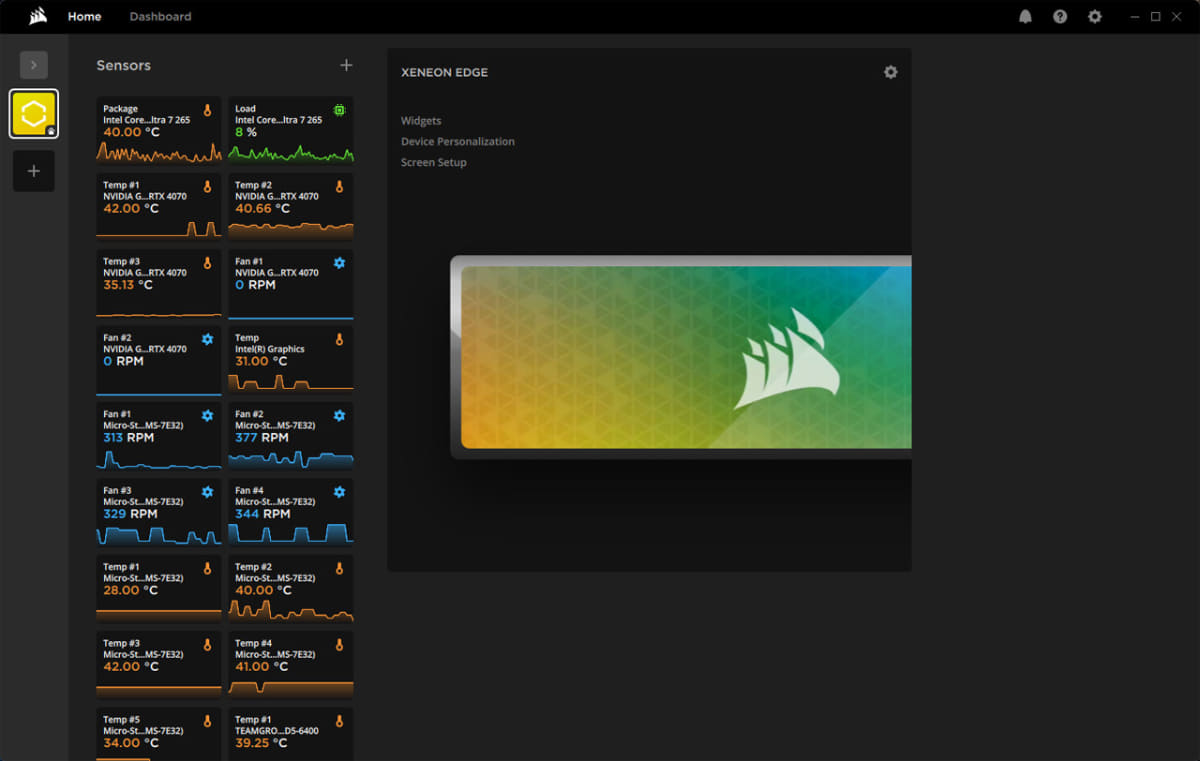
Task: Click the blue Fan #4 RPM graph
Action: (x=291, y=534)
